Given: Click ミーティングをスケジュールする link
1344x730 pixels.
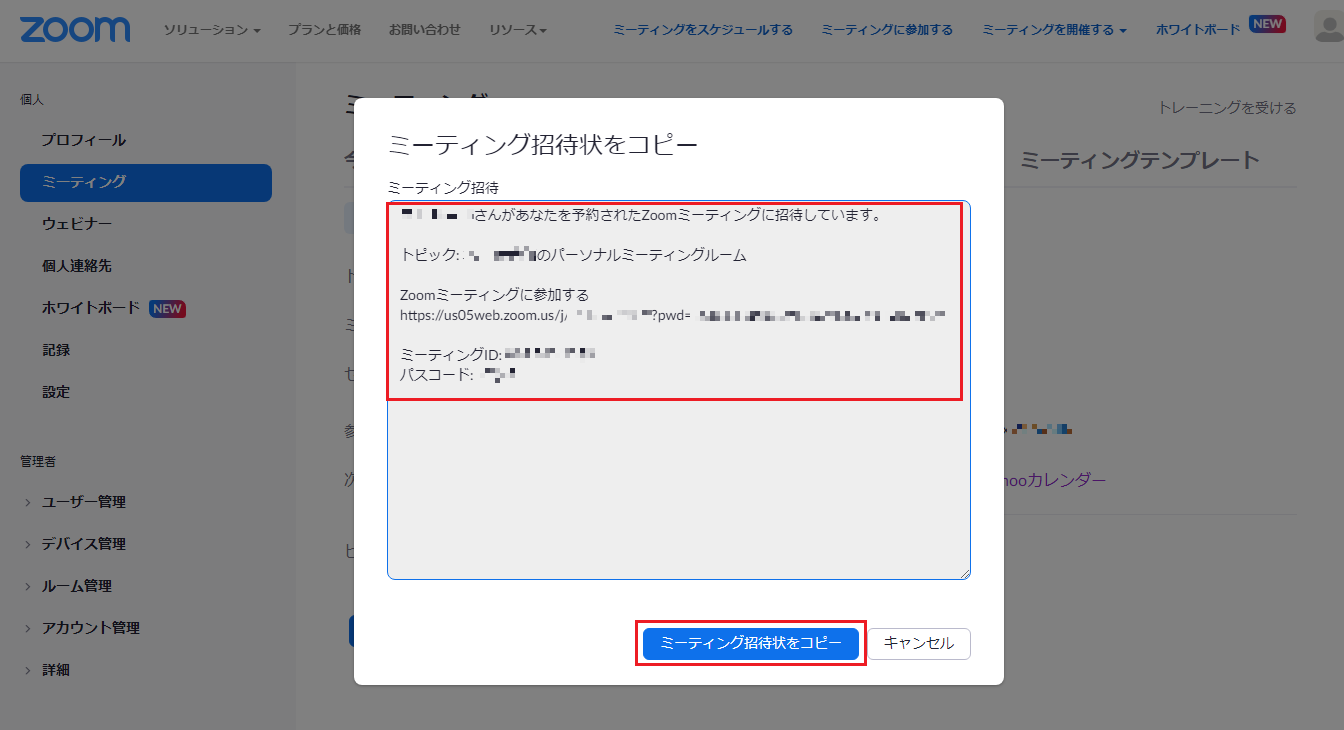Looking at the screenshot, I should [x=702, y=30].
